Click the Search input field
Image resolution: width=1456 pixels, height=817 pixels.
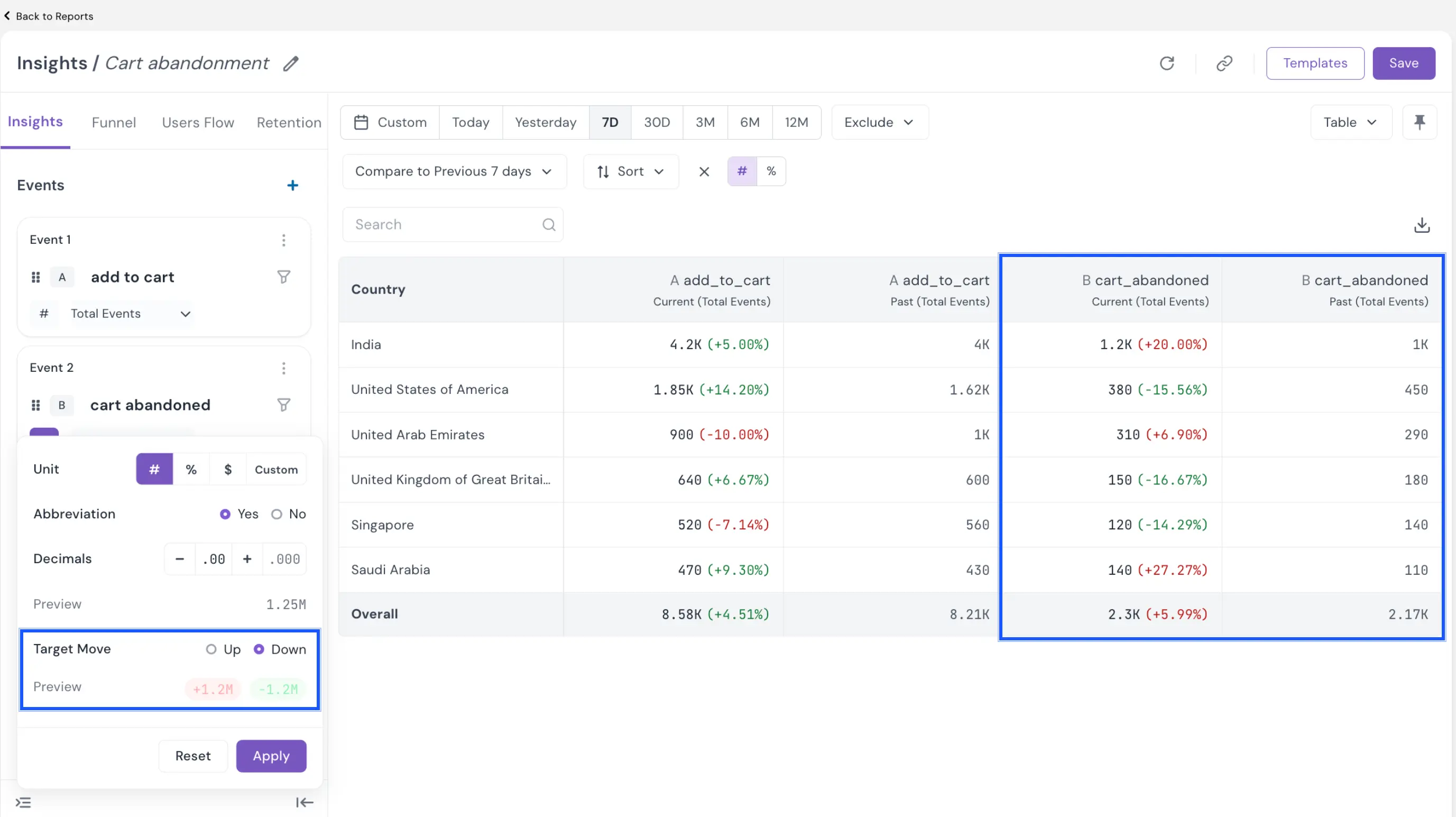pos(453,224)
